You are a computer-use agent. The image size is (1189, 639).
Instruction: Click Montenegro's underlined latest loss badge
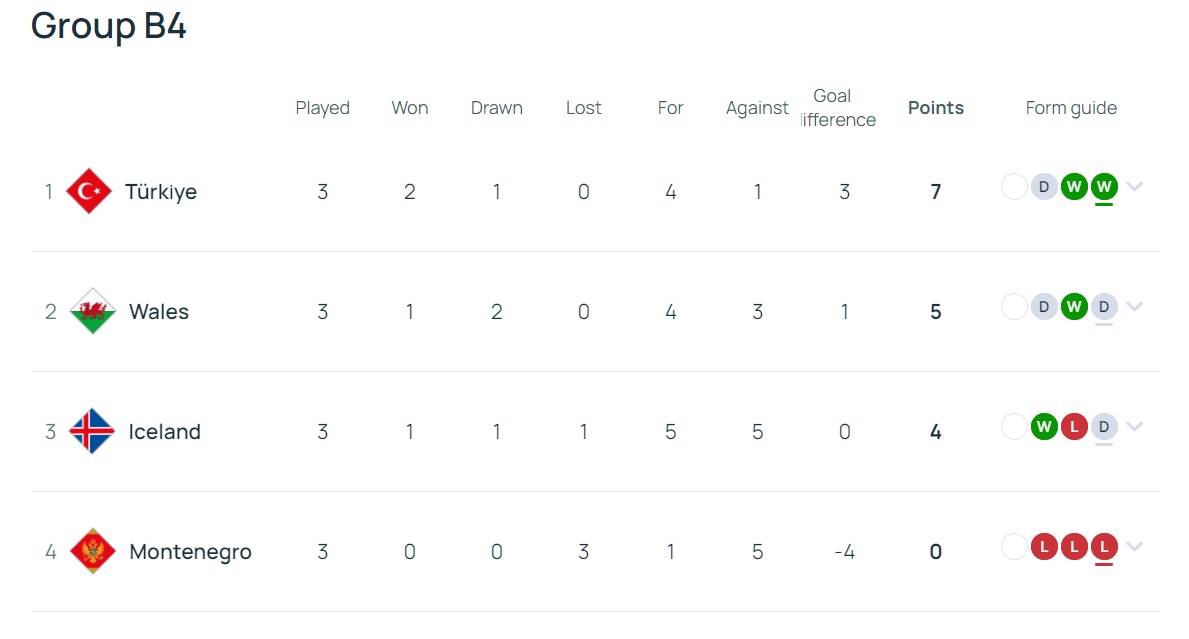[1104, 547]
